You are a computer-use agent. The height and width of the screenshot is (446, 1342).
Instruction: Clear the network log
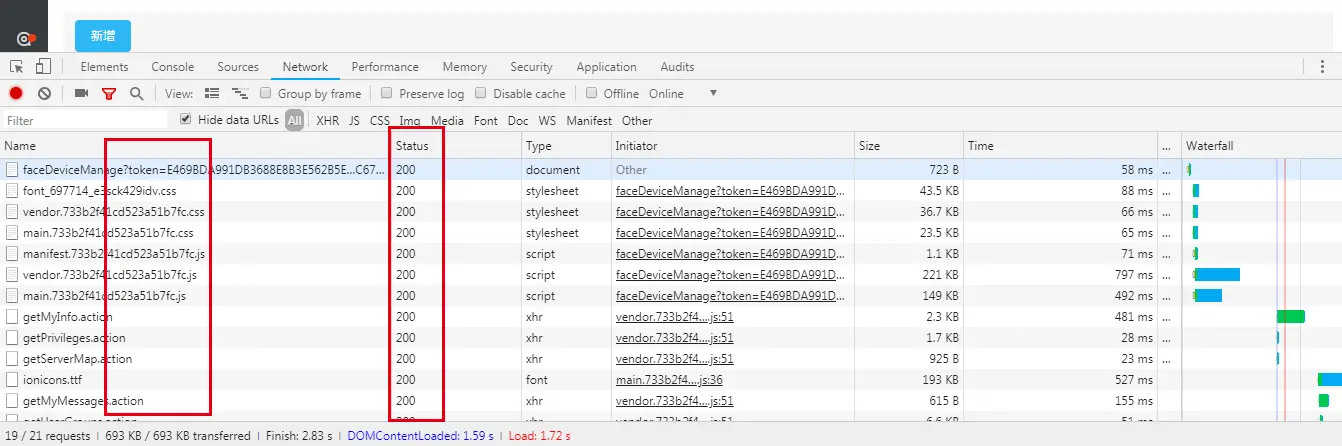pyautogui.click(x=44, y=93)
